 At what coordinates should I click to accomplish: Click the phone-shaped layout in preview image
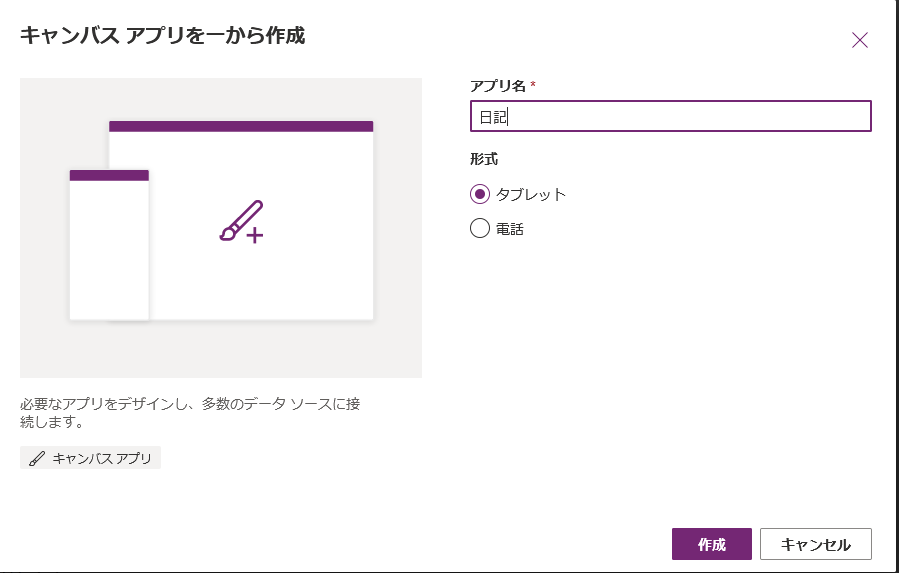pyautogui.click(x=109, y=250)
